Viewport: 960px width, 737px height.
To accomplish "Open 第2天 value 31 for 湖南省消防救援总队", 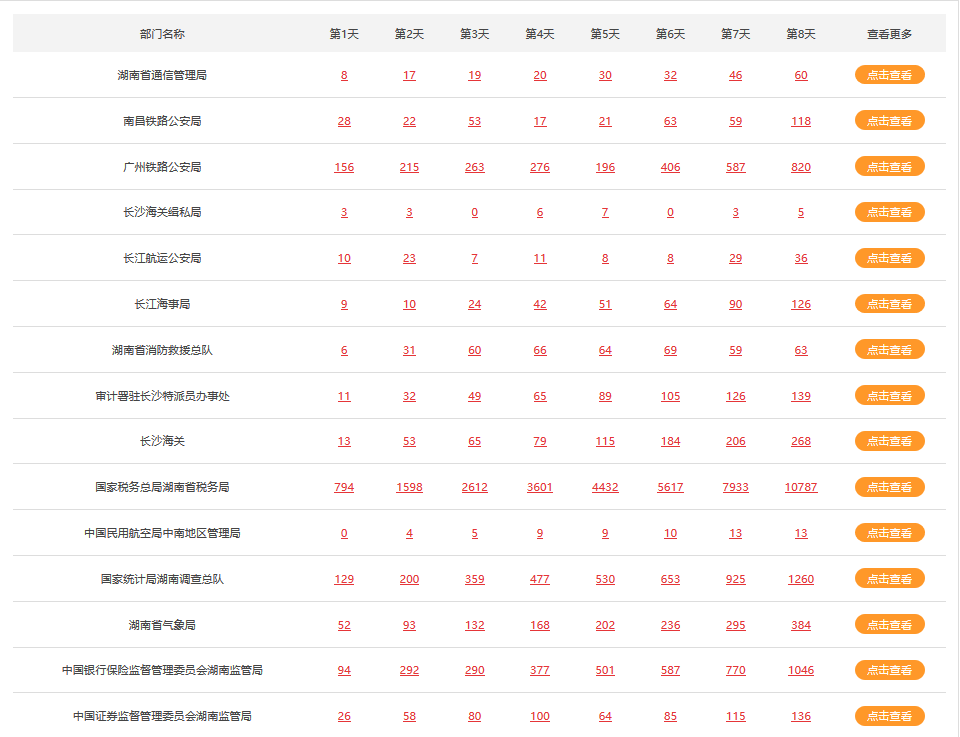I will [409, 350].
